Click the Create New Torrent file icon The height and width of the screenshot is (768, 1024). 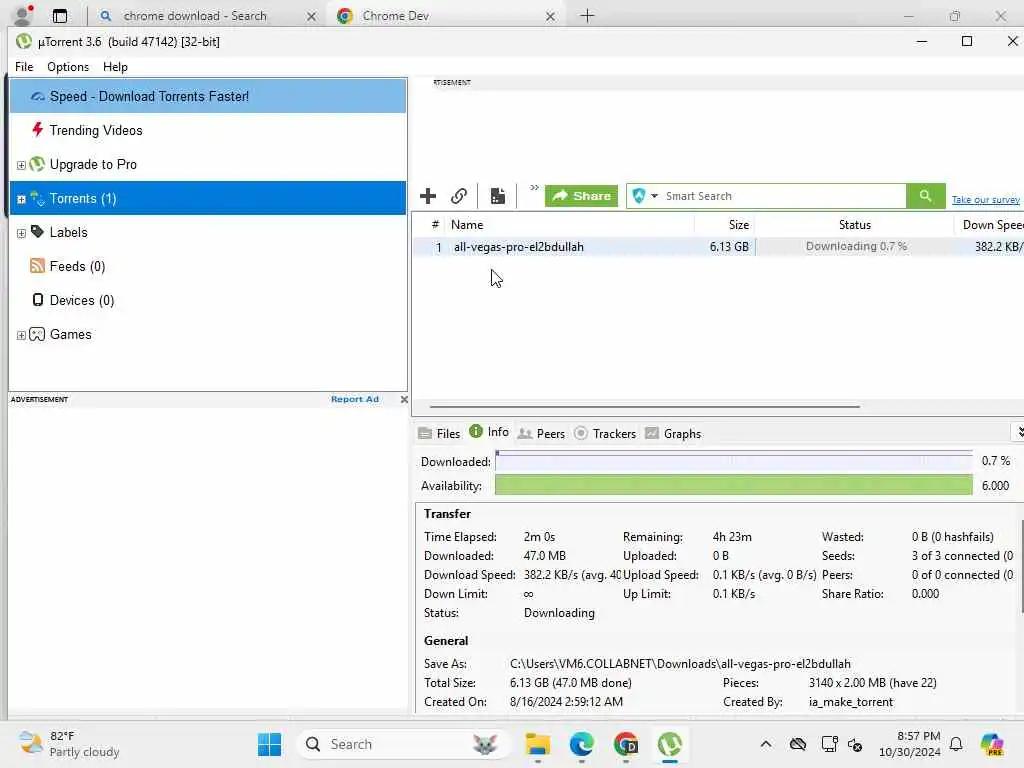tap(498, 196)
